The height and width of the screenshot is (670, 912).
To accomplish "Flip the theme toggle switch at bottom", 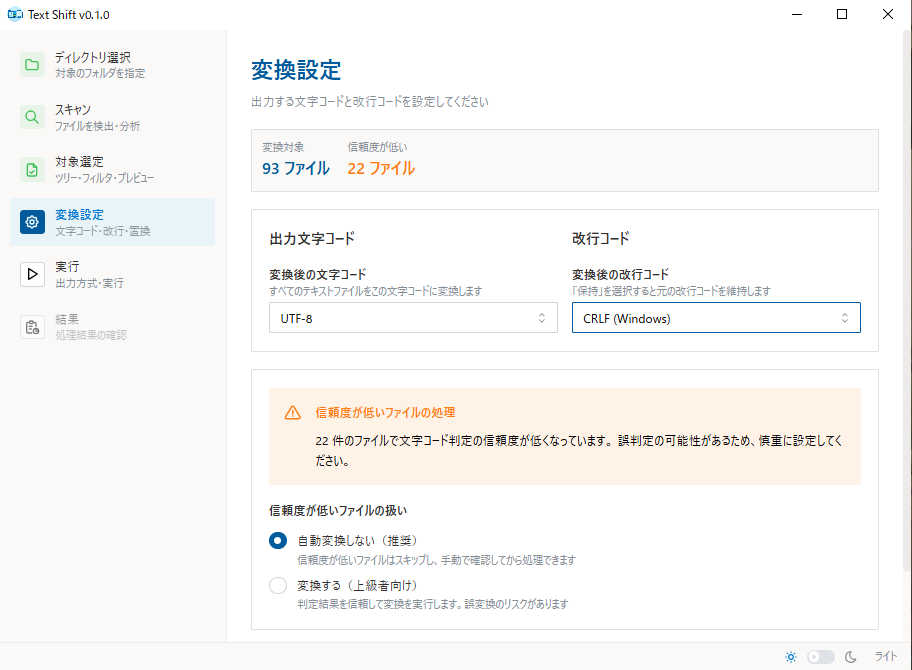I will tap(821, 657).
